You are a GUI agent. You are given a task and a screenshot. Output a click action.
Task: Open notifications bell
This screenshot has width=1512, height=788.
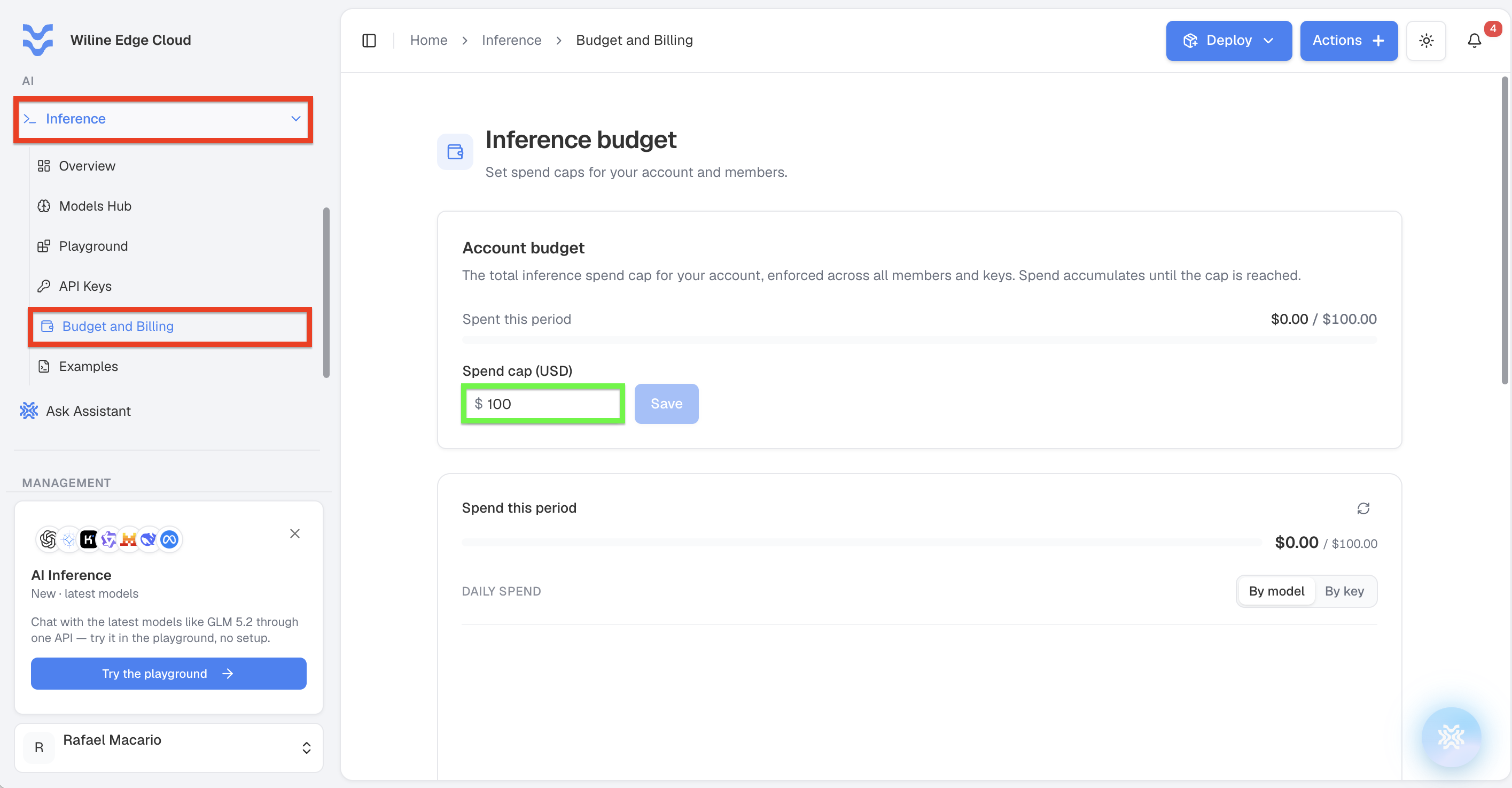pyautogui.click(x=1474, y=41)
